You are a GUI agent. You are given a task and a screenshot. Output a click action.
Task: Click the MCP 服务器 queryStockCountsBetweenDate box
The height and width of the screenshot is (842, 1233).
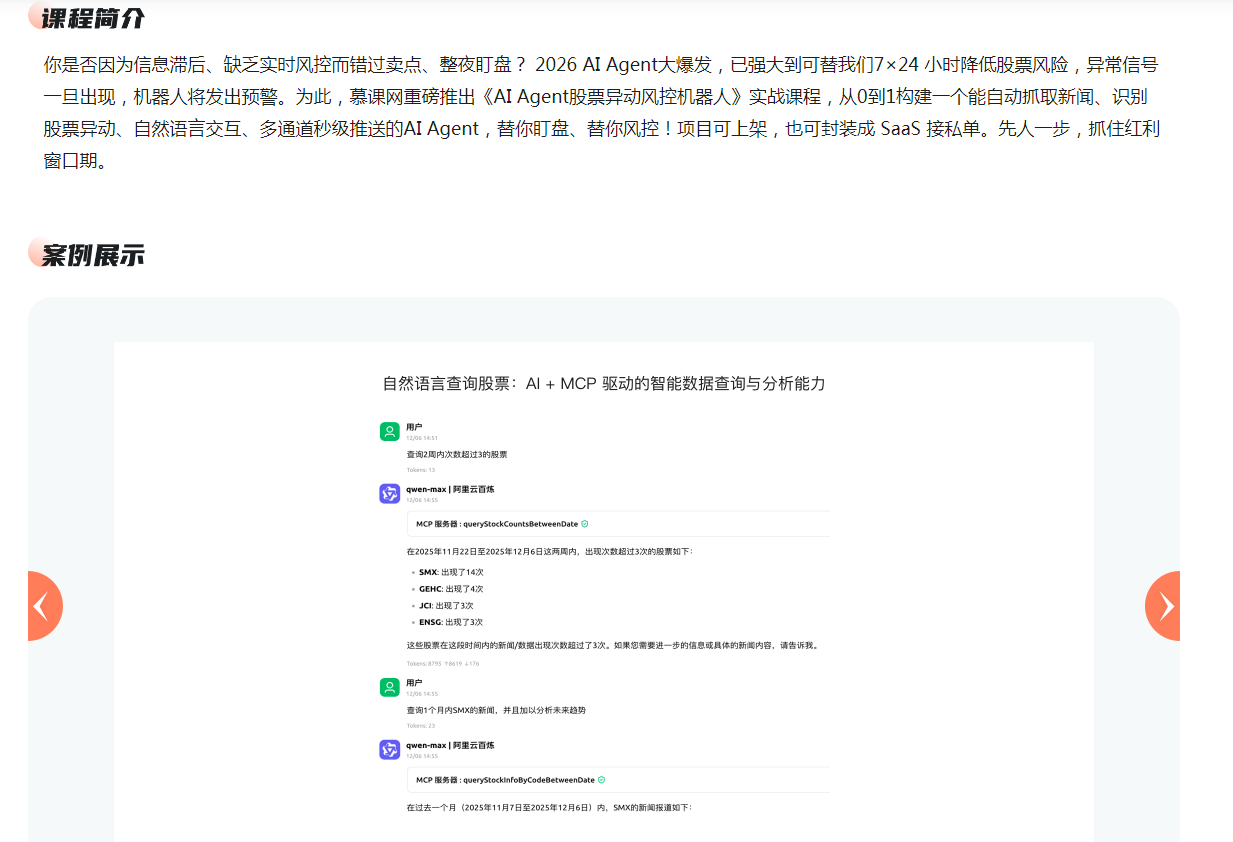(x=618, y=524)
